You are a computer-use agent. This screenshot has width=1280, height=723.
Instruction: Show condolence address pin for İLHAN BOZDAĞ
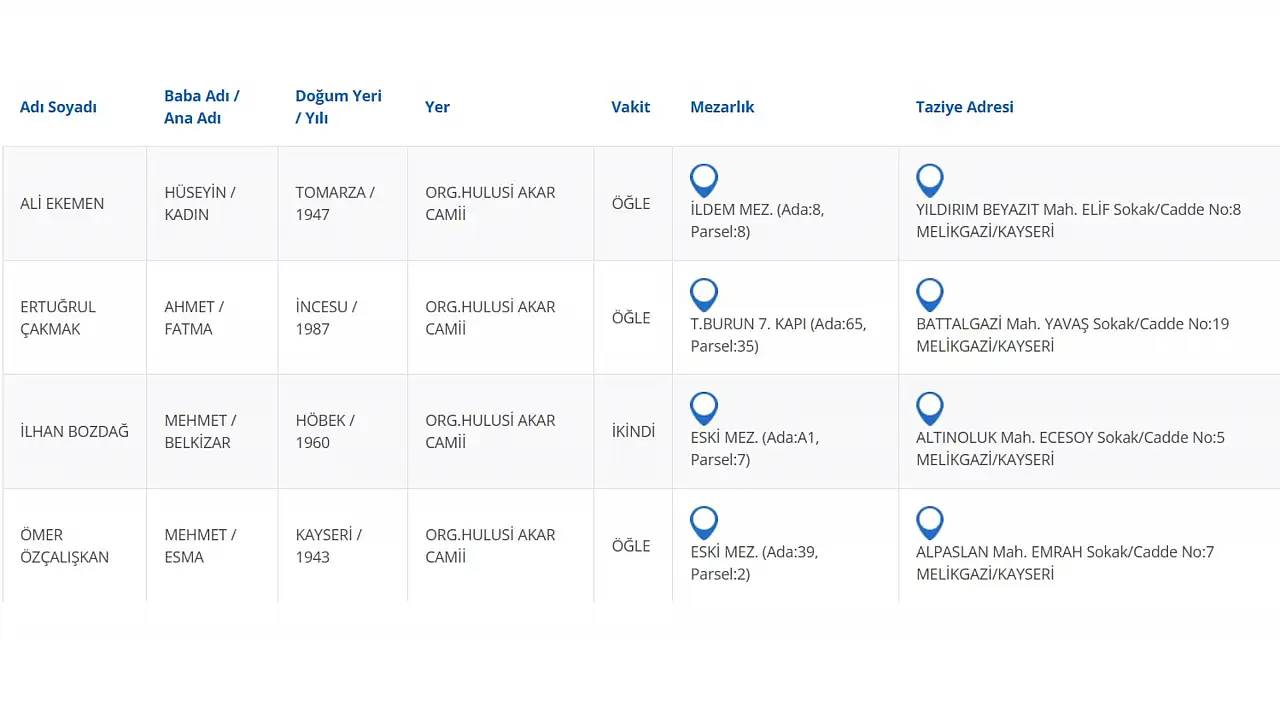pos(930,408)
